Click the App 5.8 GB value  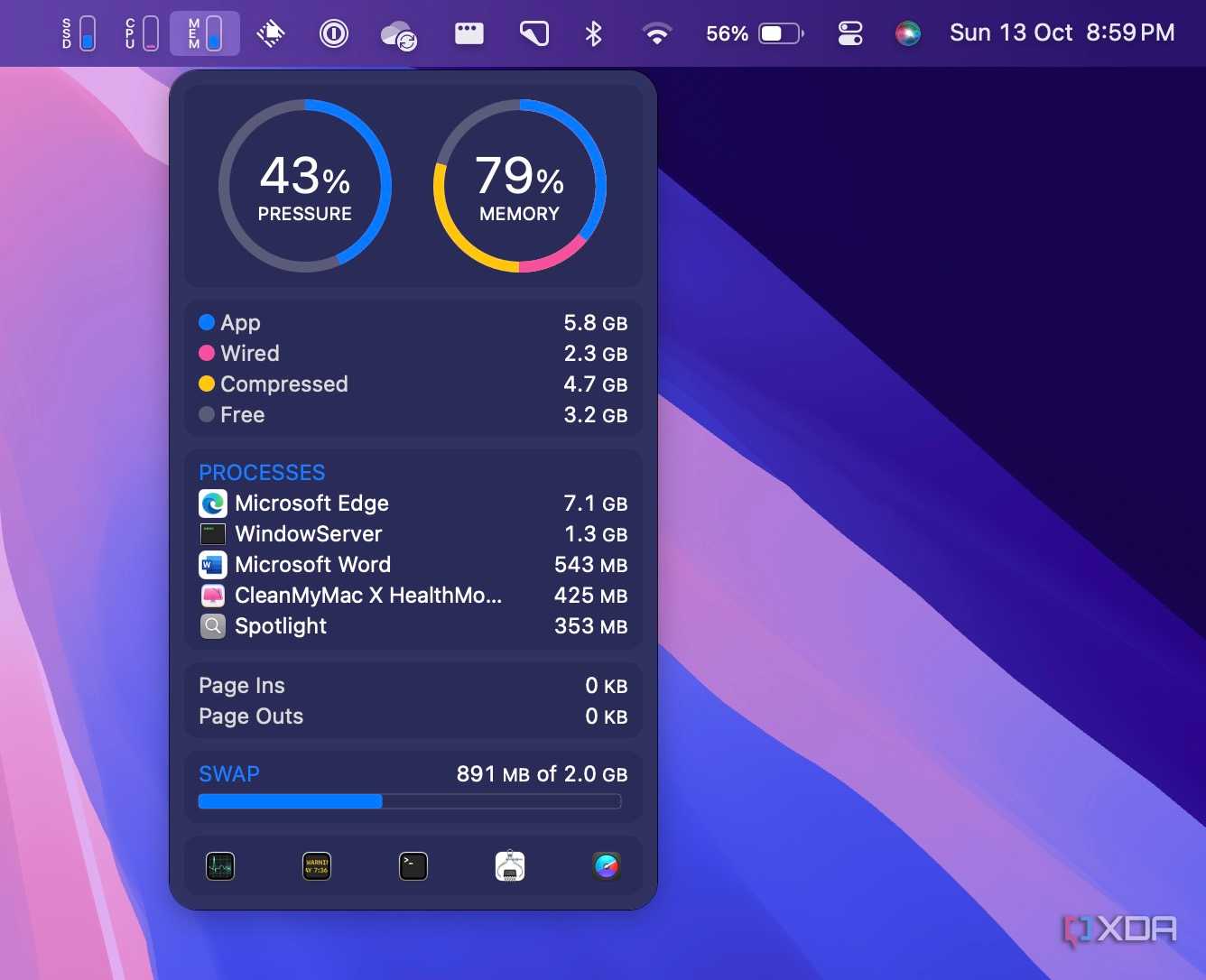tap(596, 323)
